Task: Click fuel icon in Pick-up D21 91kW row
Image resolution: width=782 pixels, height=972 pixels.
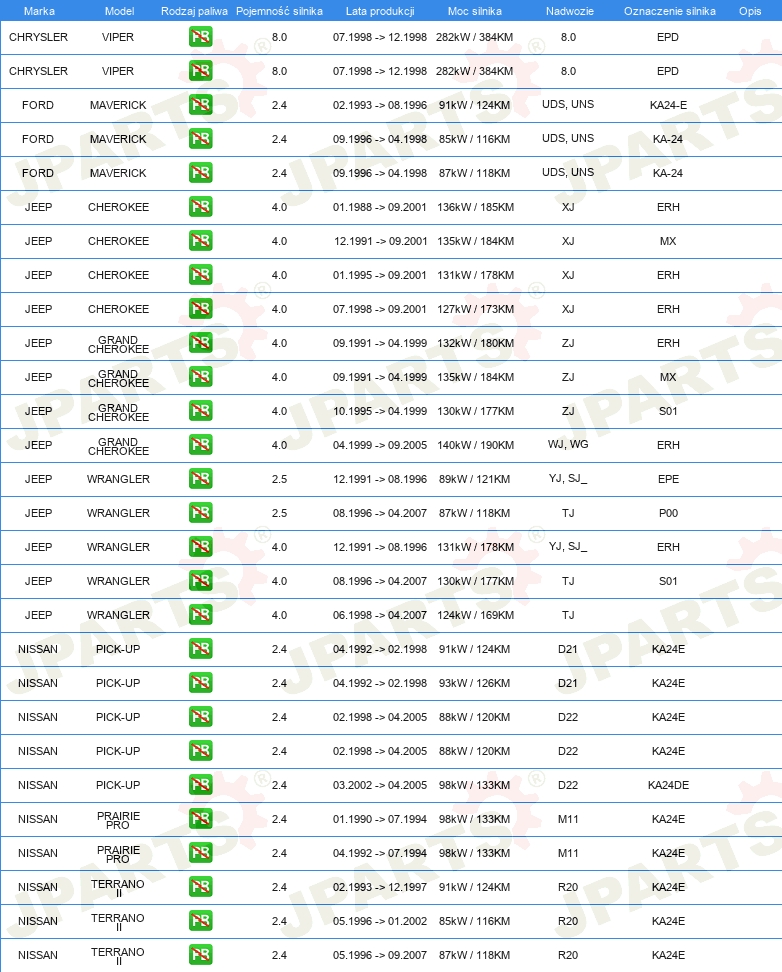Action: coord(200,648)
